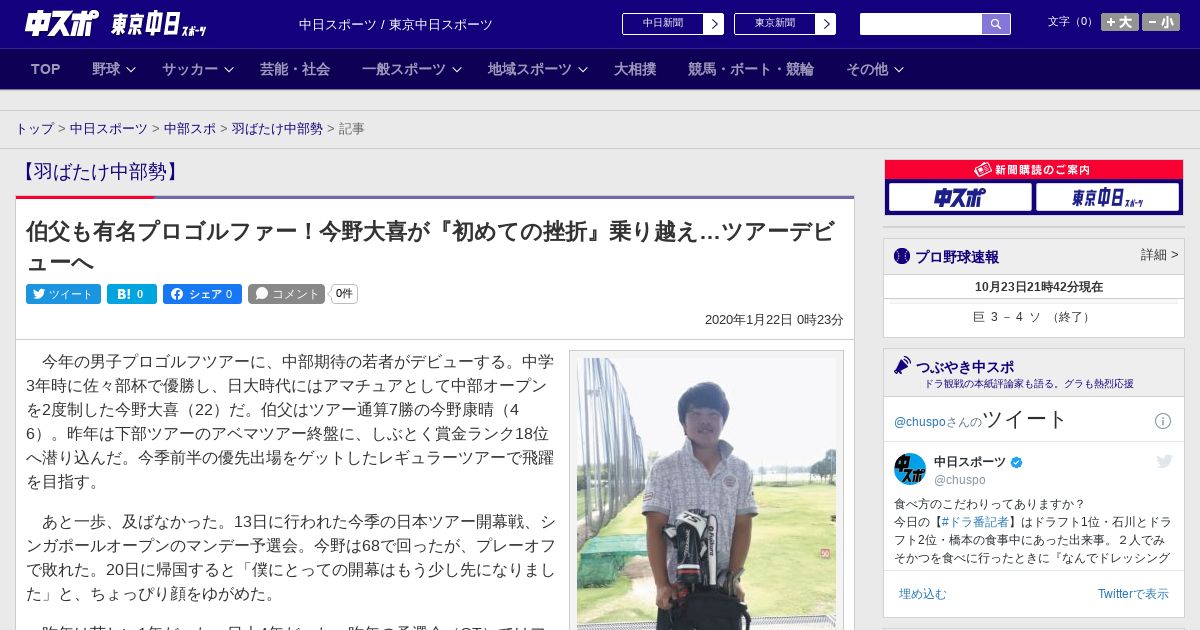Click the 【羽ばたけ中部勢】 section heading
The height and width of the screenshot is (630, 1200).
tap(100, 172)
